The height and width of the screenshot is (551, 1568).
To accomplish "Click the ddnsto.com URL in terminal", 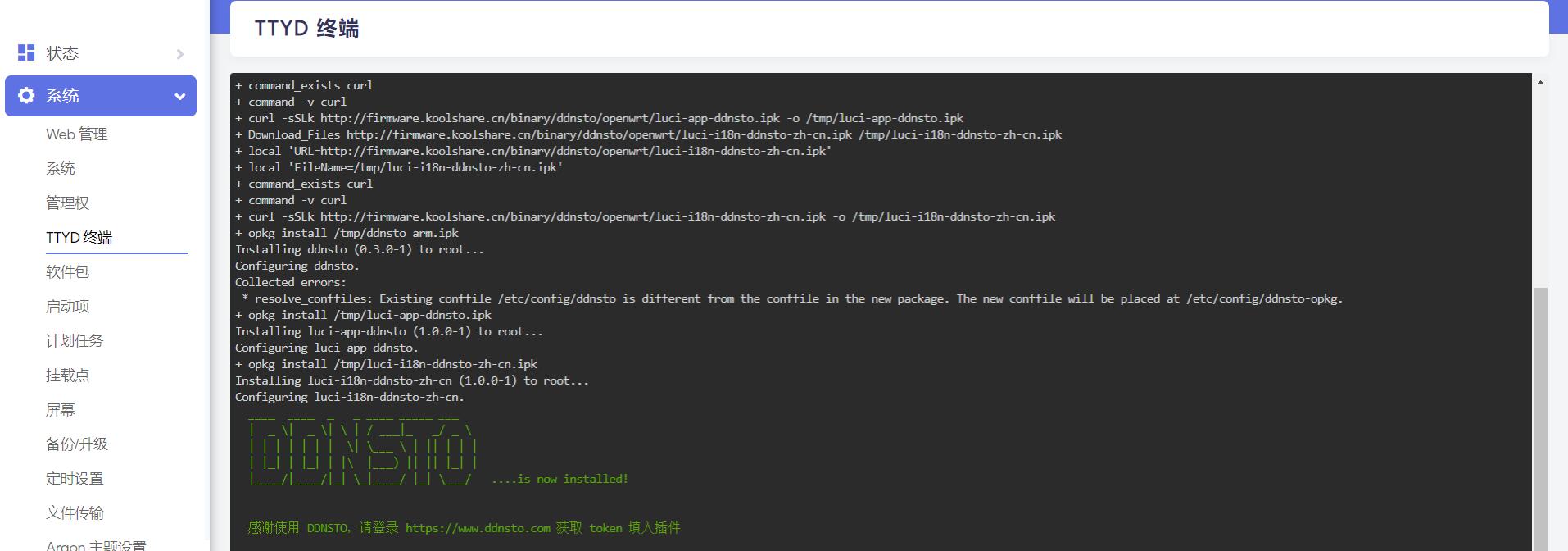I will coord(478,528).
